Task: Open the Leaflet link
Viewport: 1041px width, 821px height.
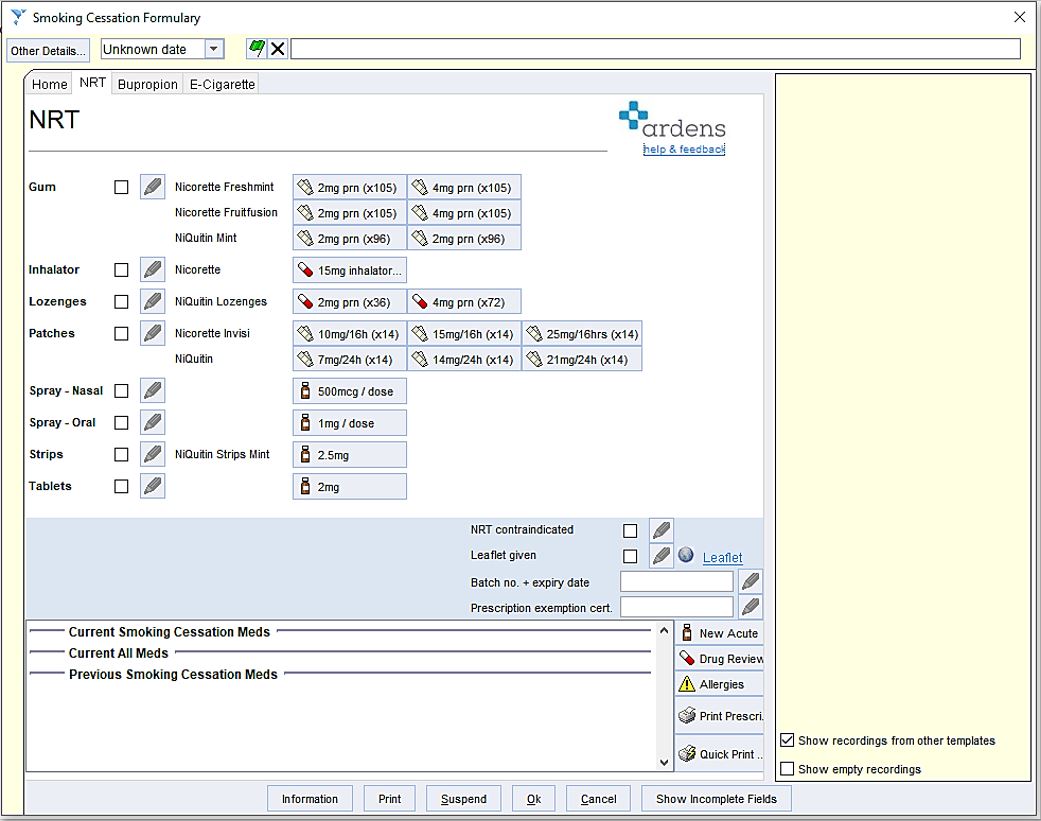Action: coord(722,558)
